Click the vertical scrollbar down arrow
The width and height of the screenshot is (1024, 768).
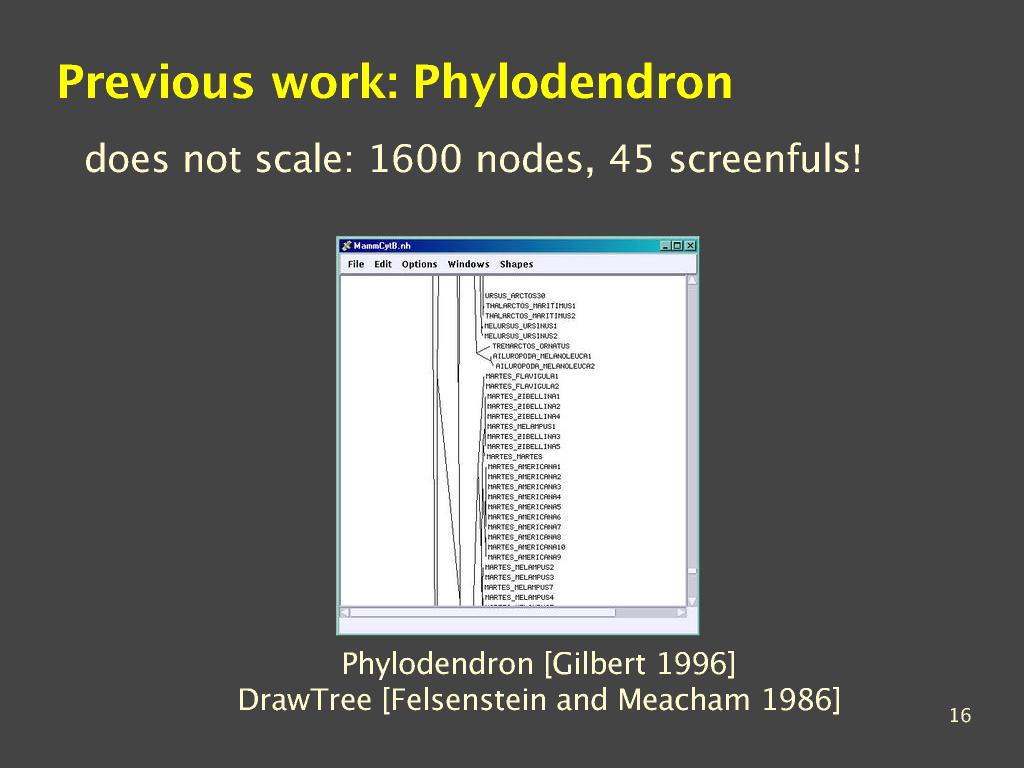pos(692,601)
